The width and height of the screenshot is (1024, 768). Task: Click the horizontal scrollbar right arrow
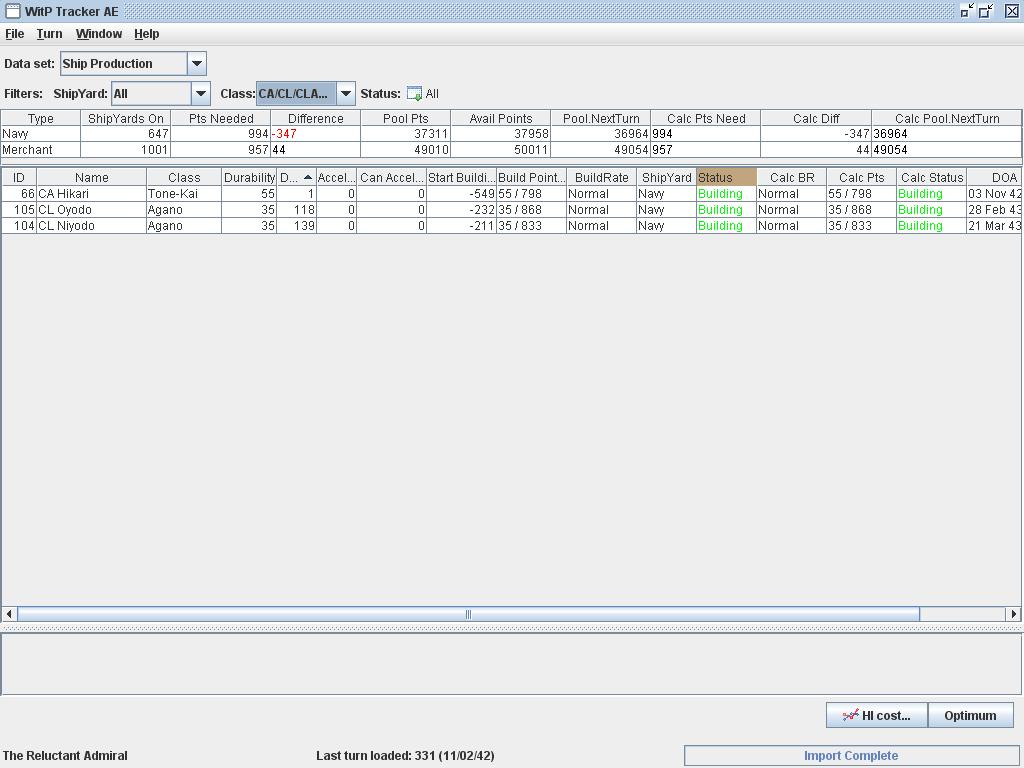[1014, 614]
